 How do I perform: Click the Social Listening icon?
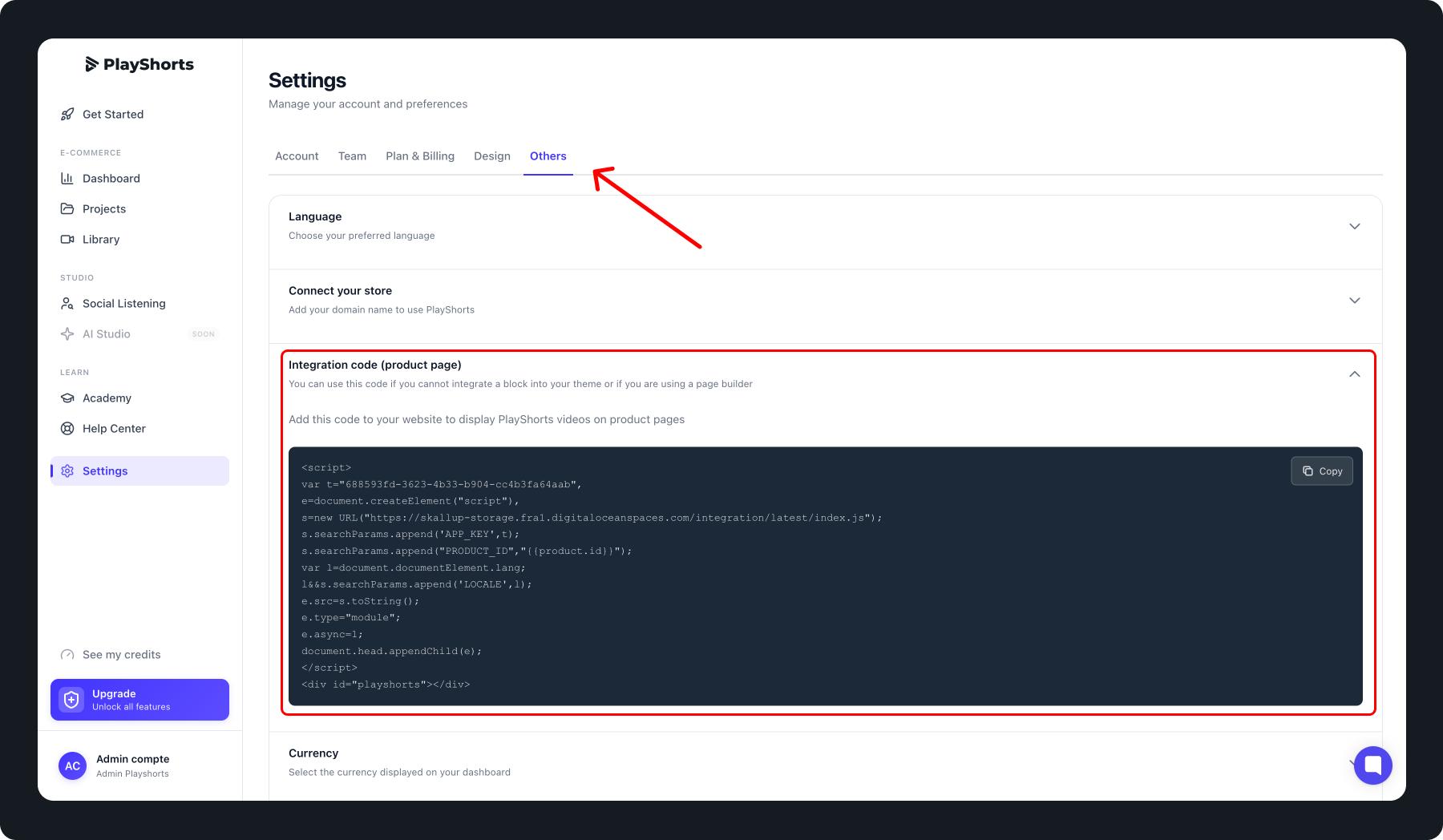pos(67,303)
